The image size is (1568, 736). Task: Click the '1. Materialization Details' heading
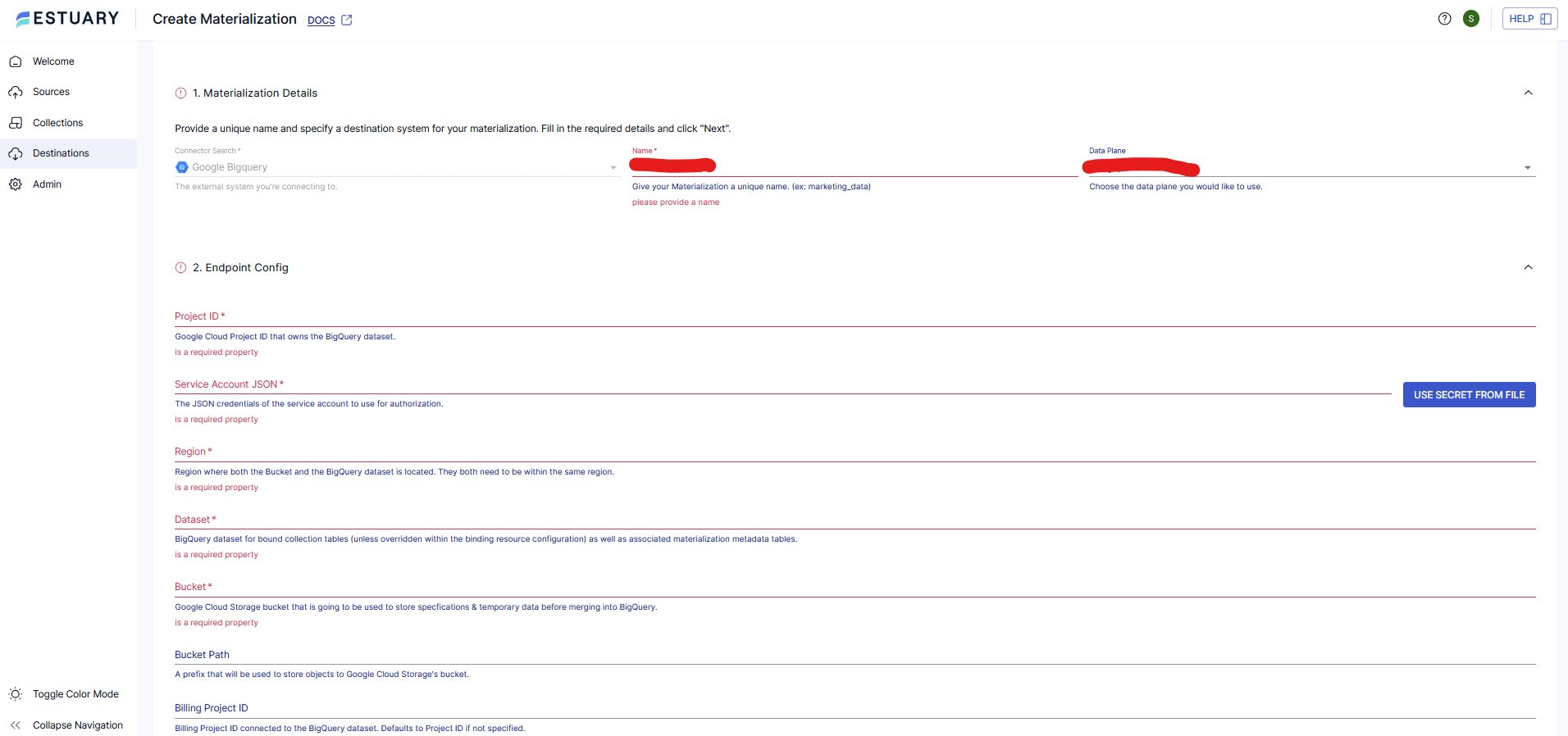pyautogui.click(x=255, y=93)
